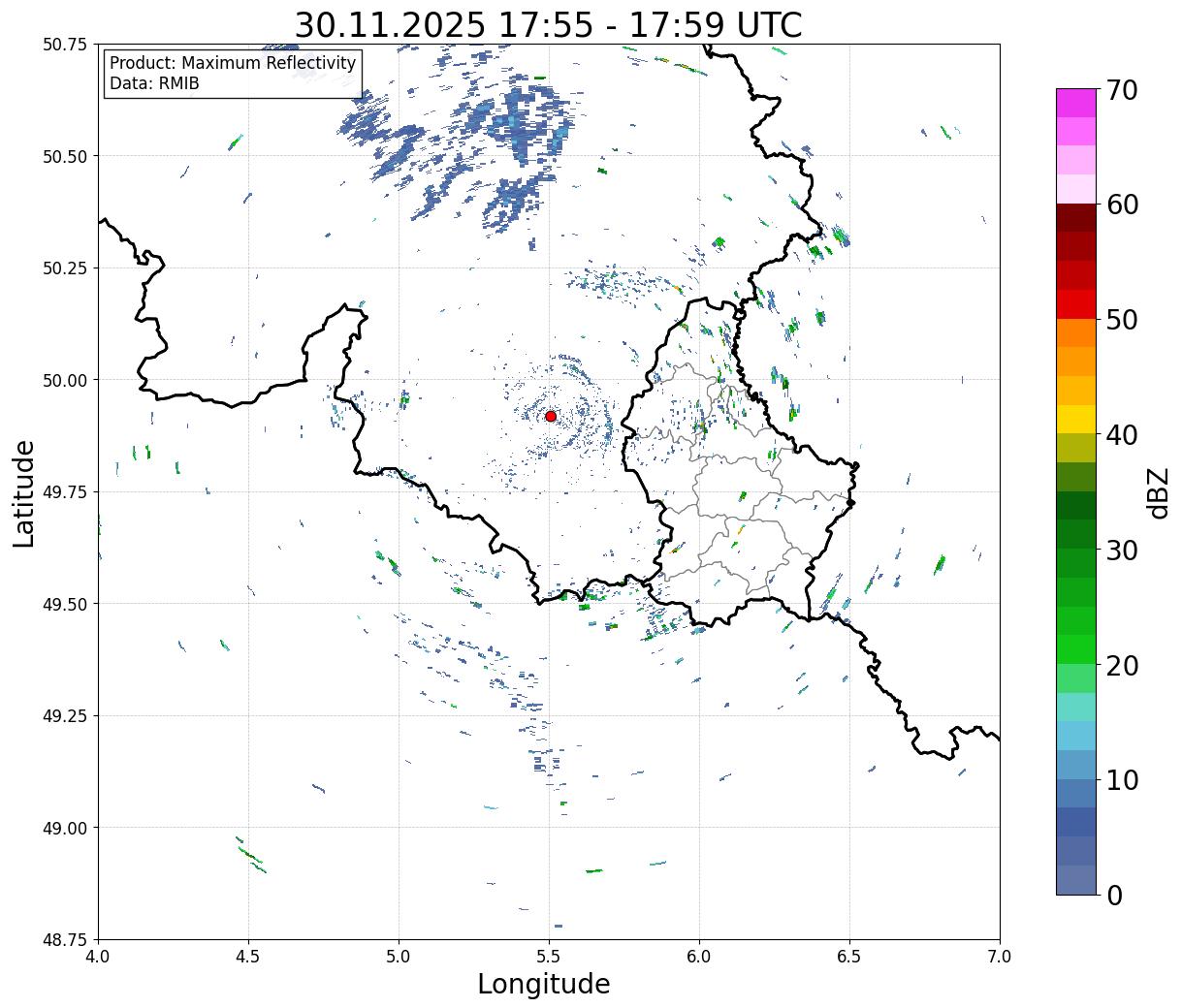Click the colorbar tick label 20
Screen dimensions: 1182x1008
tap(1122, 665)
